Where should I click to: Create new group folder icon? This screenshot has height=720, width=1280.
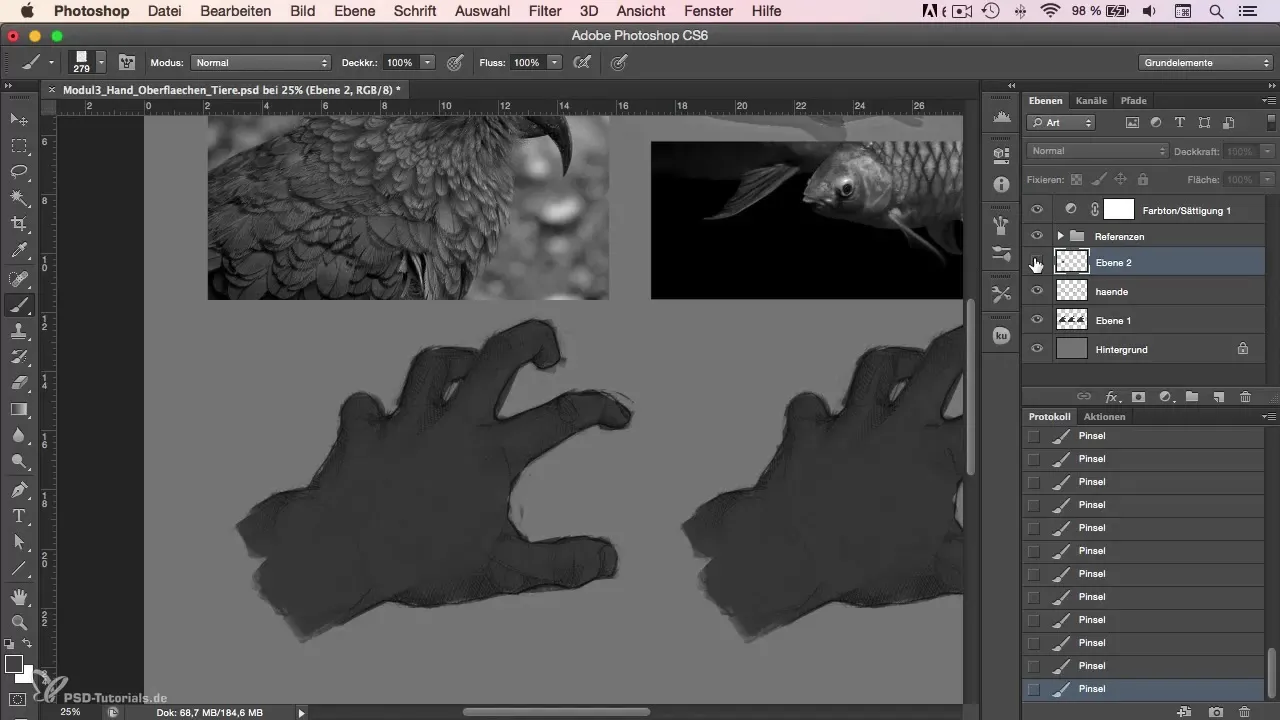coord(1192,397)
